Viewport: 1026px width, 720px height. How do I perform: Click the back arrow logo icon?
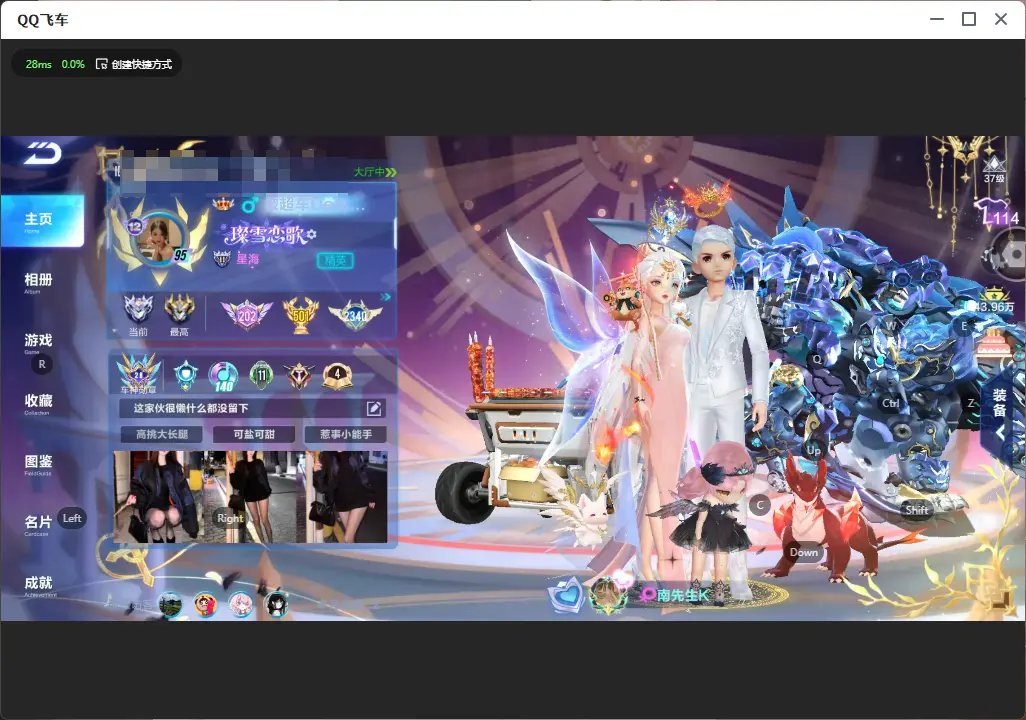pyautogui.click(x=43, y=154)
